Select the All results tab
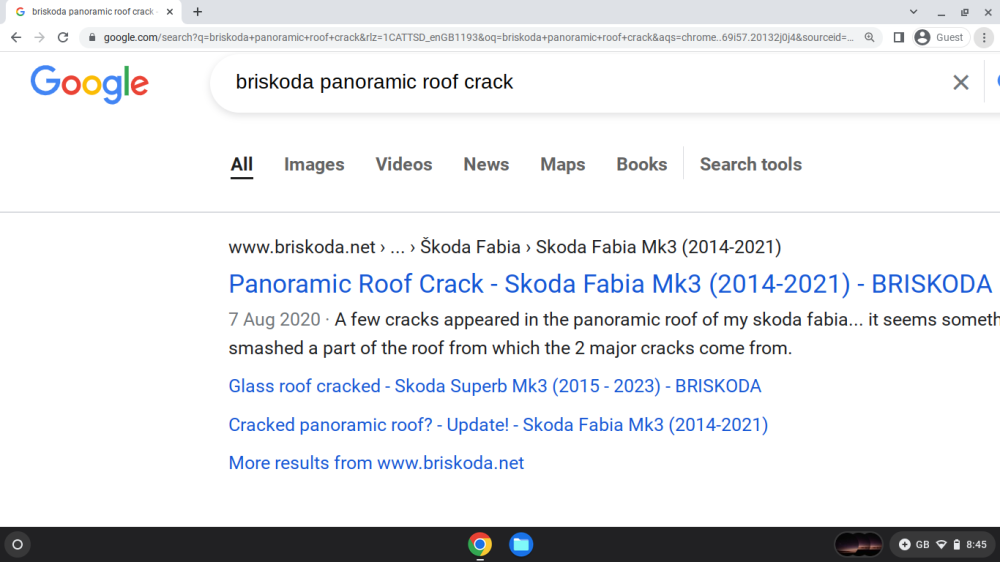The image size is (1000, 562). tap(241, 165)
